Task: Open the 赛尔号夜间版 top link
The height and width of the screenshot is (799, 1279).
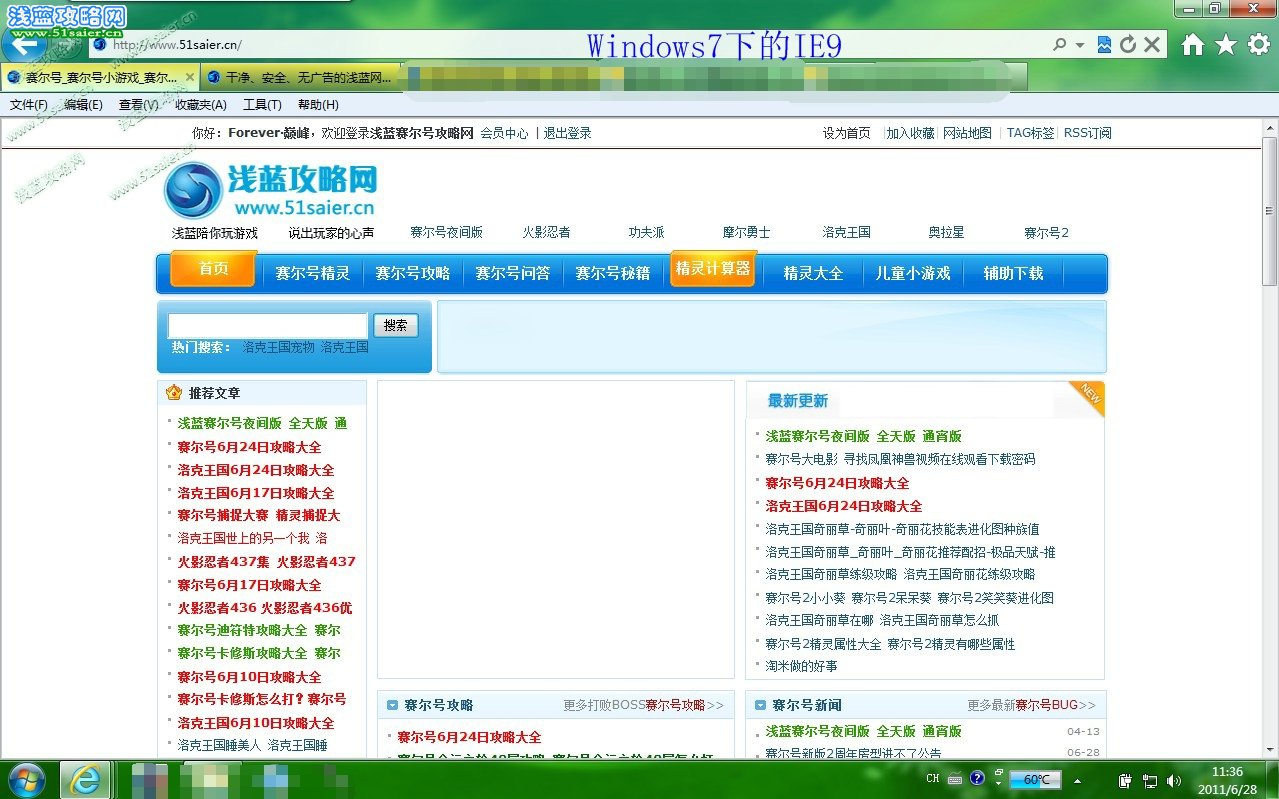Action: (x=446, y=232)
